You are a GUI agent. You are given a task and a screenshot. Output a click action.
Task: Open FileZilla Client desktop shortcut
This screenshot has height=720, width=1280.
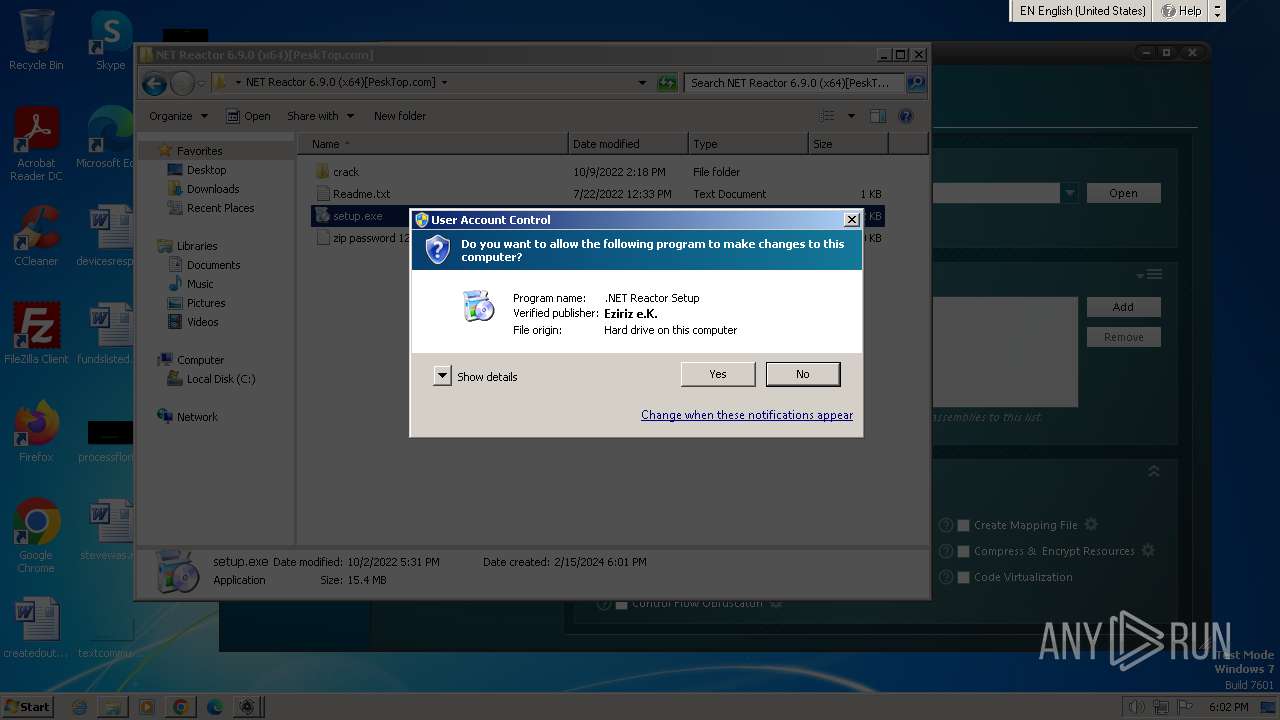(x=36, y=334)
